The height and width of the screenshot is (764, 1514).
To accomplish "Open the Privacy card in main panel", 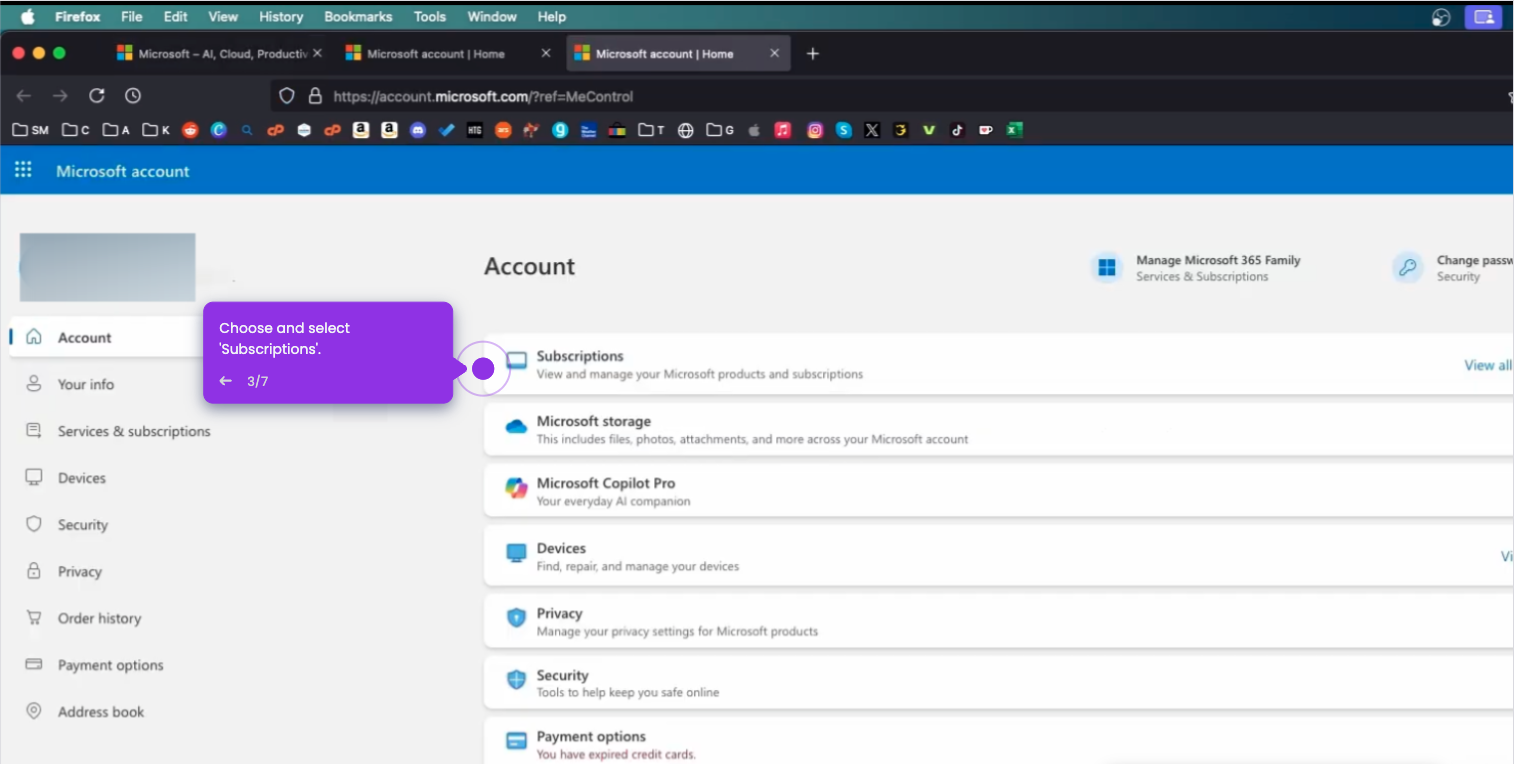I will (998, 621).
